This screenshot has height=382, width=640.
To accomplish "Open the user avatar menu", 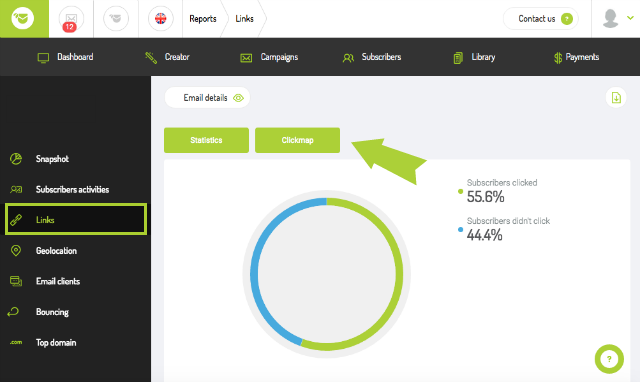I will point(611,19).
